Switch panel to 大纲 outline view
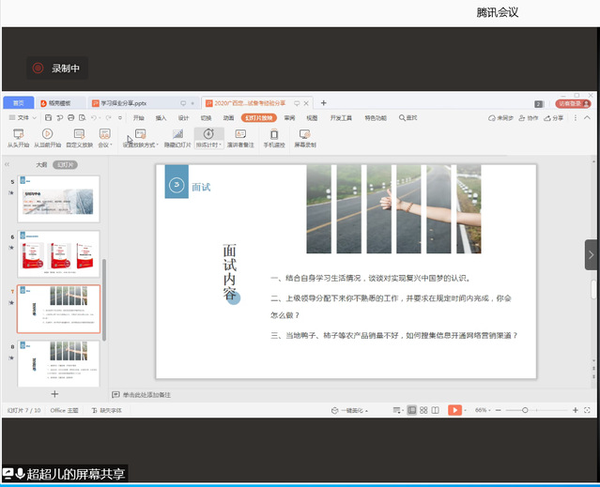Image resolution: width=600 pixels, height=487 pixels. tap(42, 164)
